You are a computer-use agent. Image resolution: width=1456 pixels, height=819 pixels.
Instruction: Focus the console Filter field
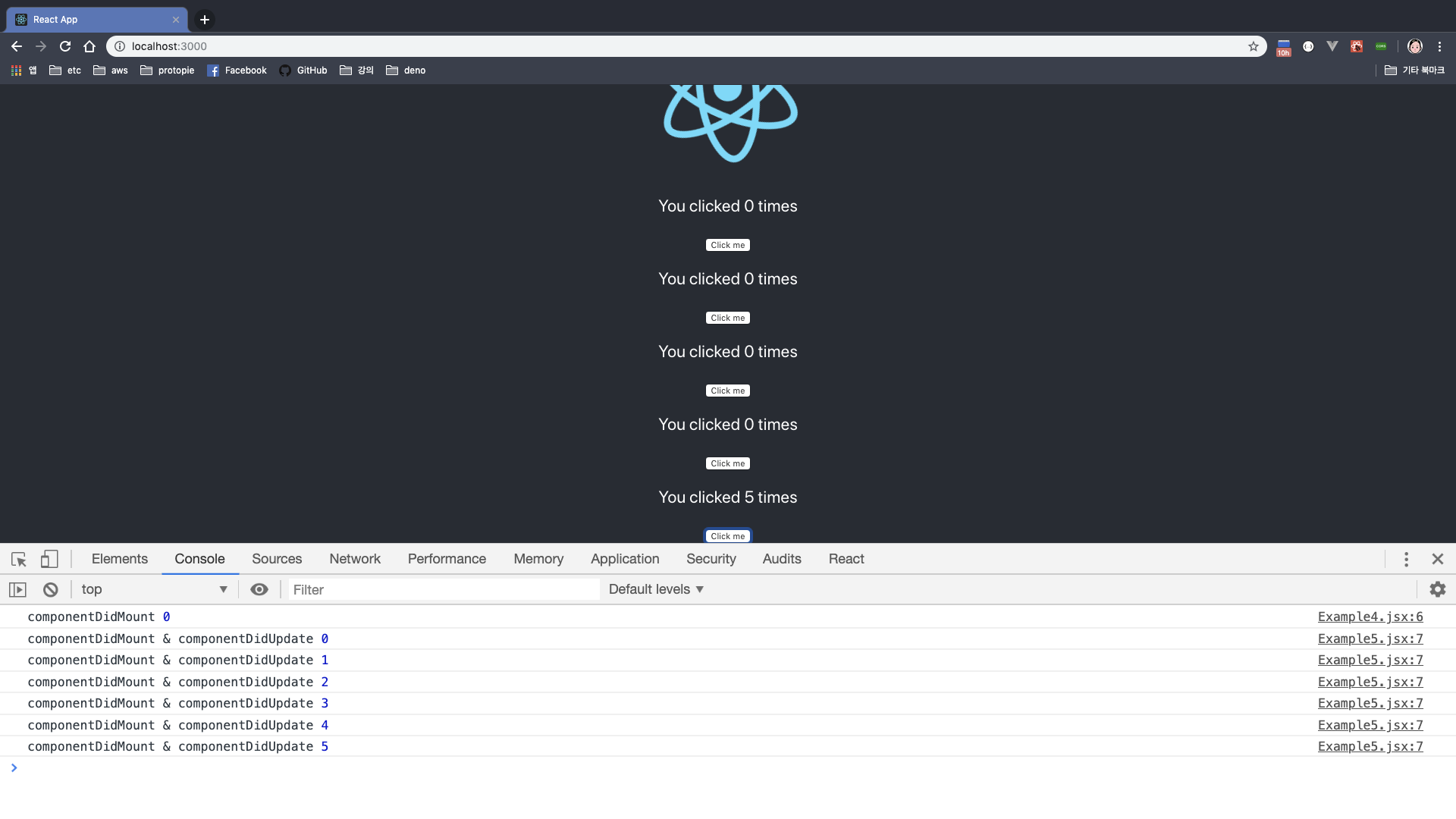444,590
